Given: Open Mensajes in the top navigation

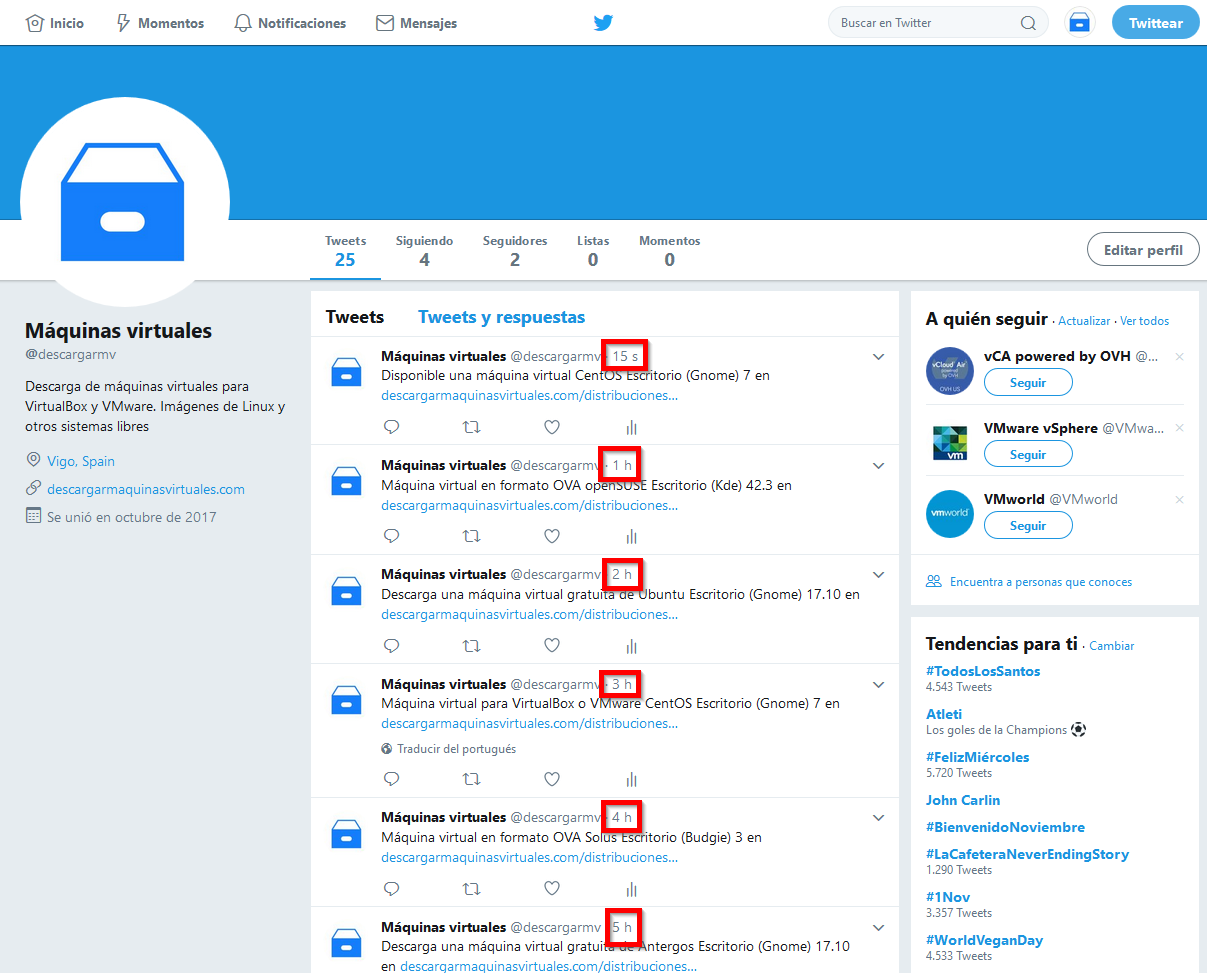Looking at the screenshot, I should pyautogui.click(x=416, y=23).
